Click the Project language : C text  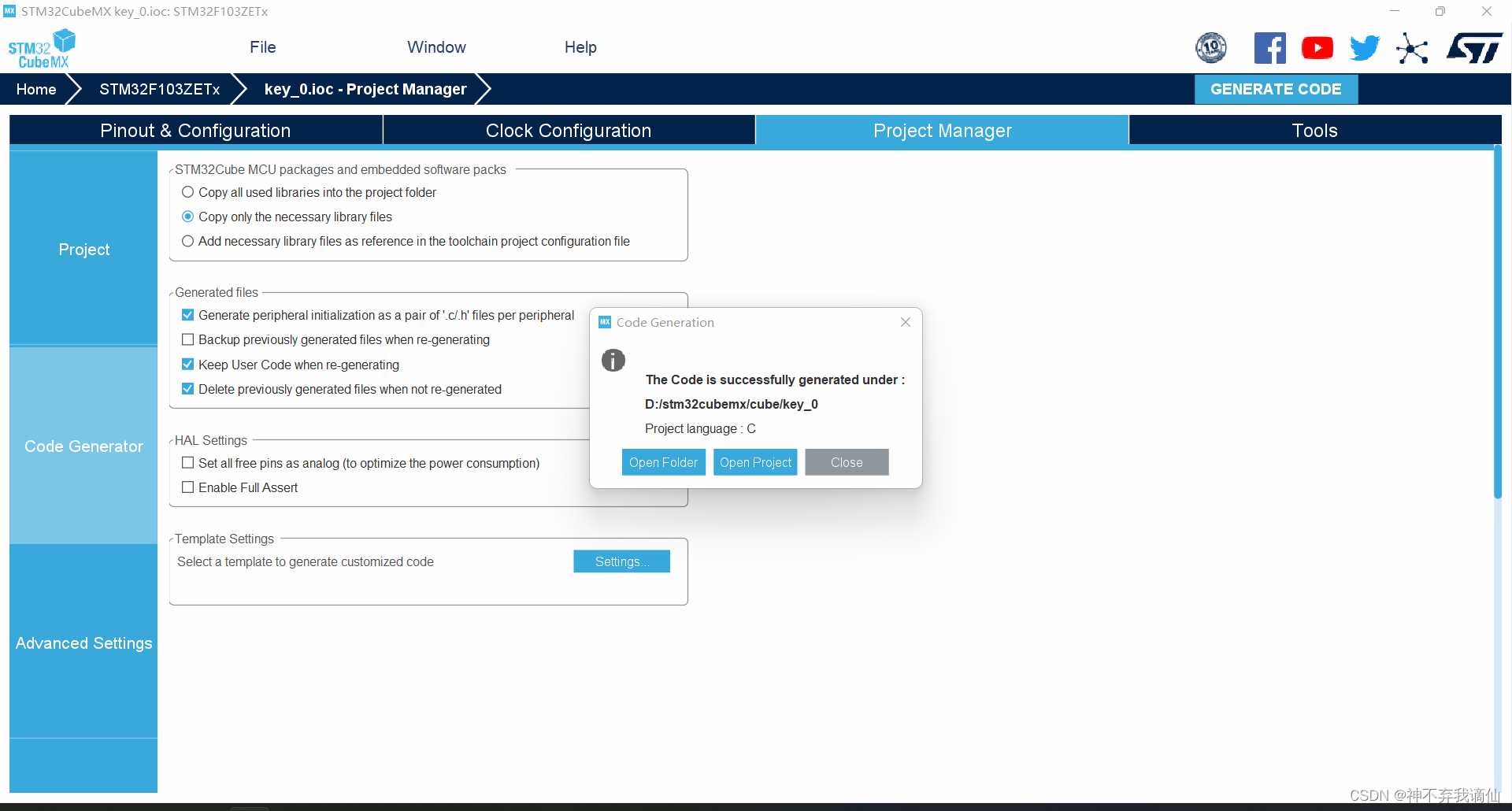coord(700,428)
